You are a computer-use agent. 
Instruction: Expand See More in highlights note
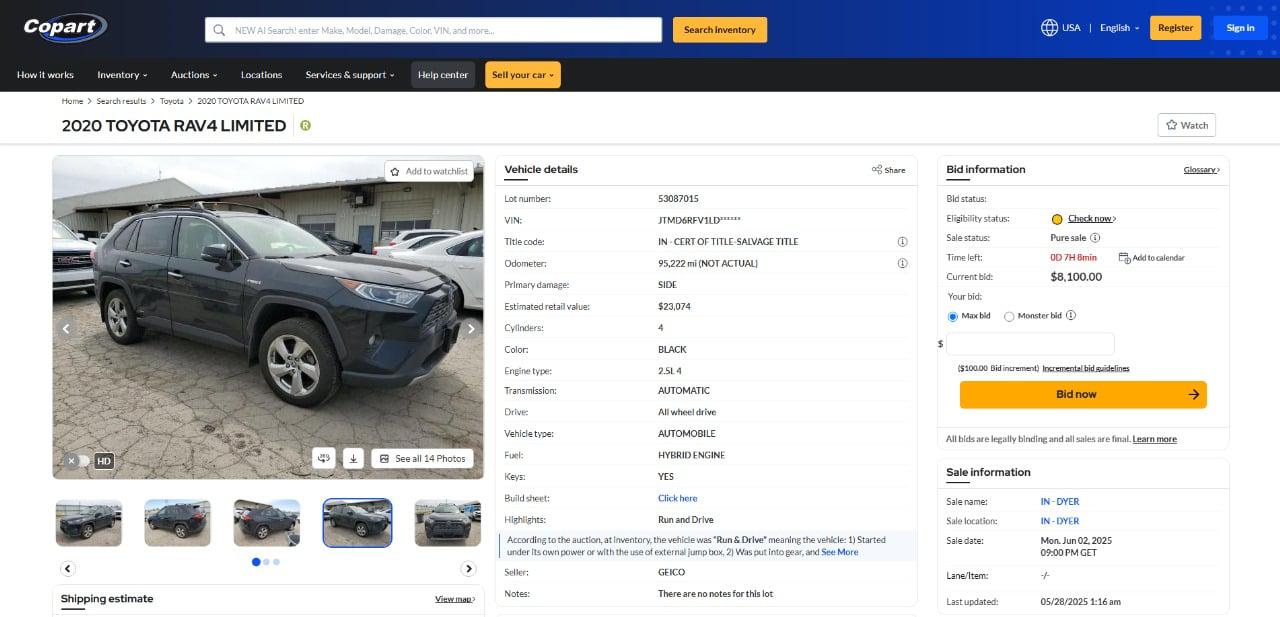pos(840,552)
